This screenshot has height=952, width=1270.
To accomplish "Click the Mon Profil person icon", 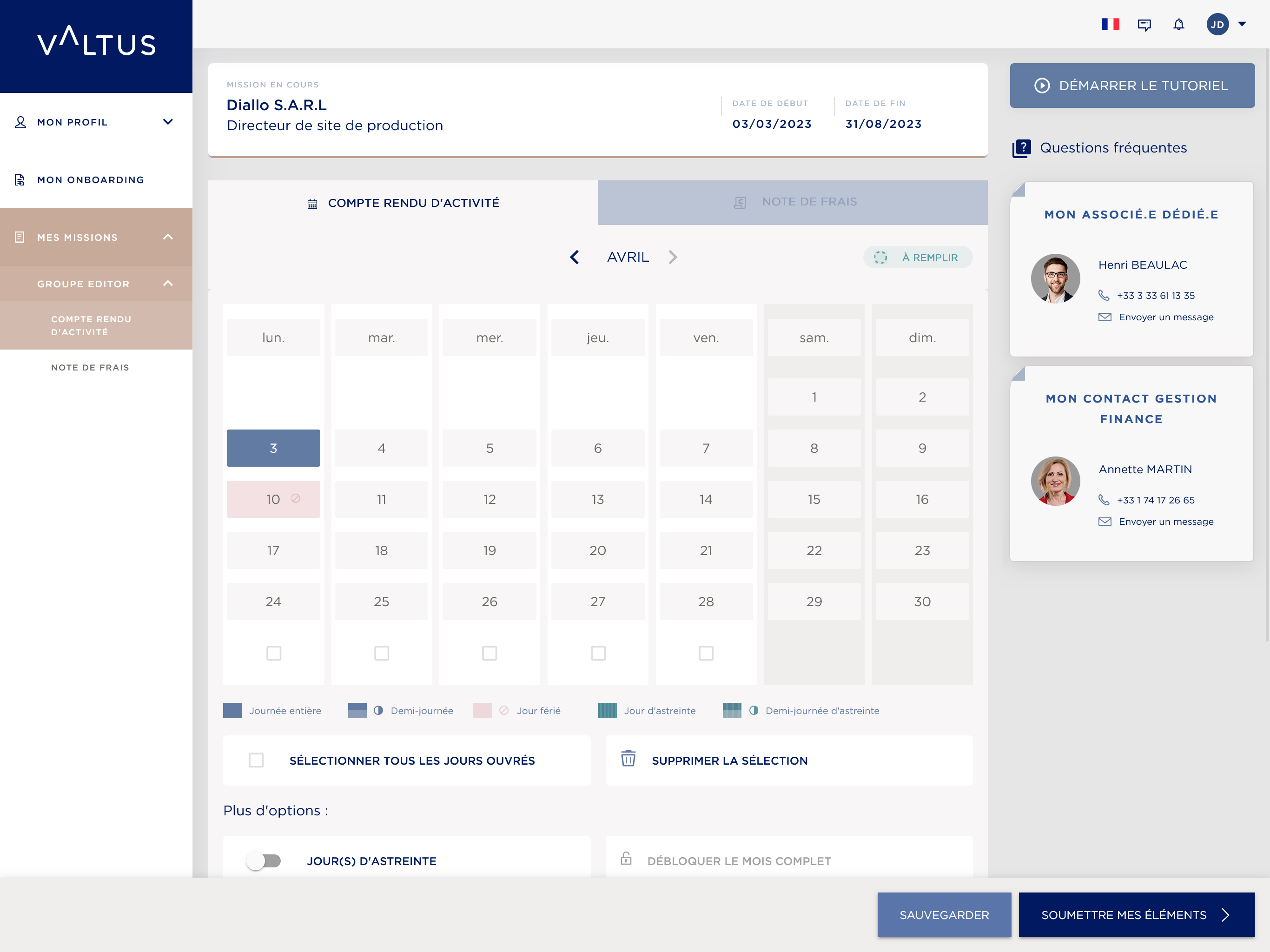I will coord(20,122).
